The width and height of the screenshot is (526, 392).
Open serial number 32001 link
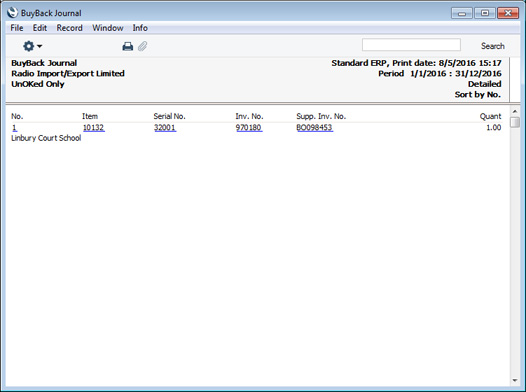coord(165,128)
